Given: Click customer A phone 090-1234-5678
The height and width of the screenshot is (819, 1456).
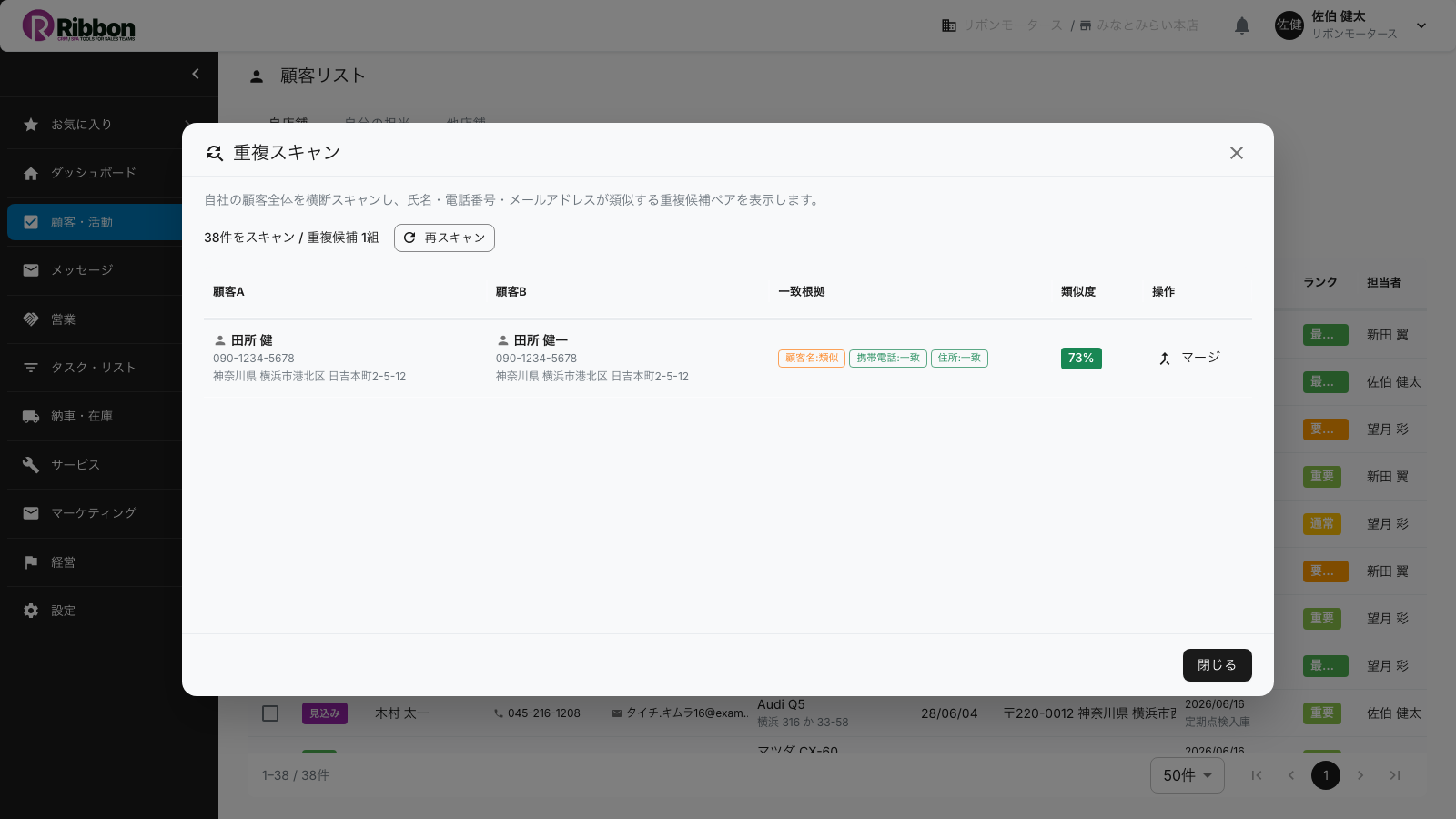Looking at the screenshot, I should point(254,359).
